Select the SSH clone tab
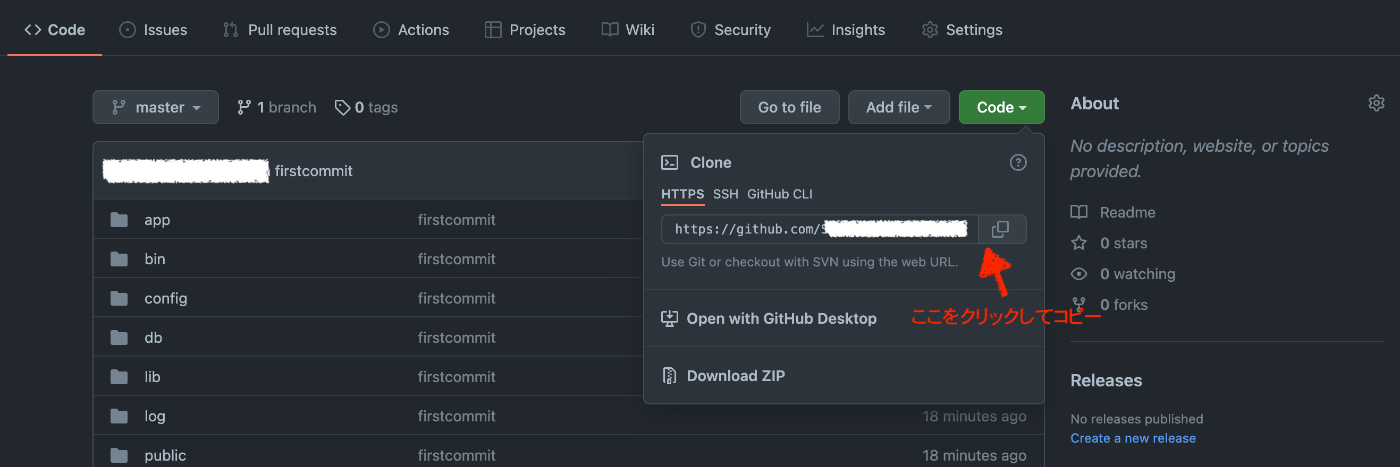This screenshot has width=1400, height=467. click(x=726, y=194)
